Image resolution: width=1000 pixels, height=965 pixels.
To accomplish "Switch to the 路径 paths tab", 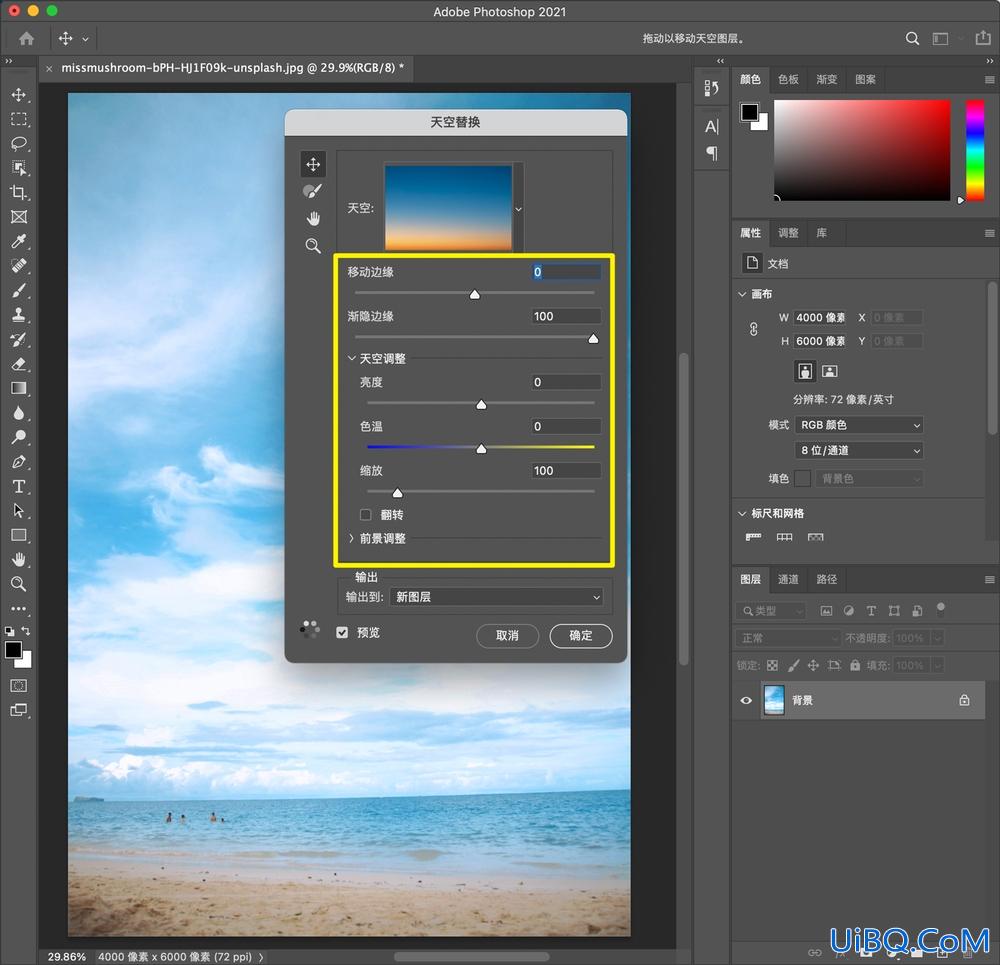I will [827, 579].
